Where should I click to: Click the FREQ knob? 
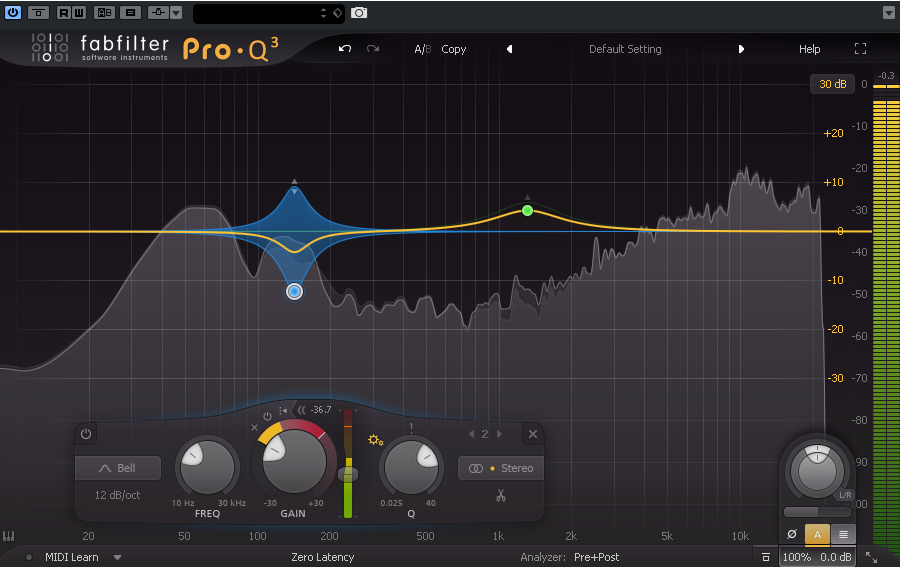[x=207, y=467]
